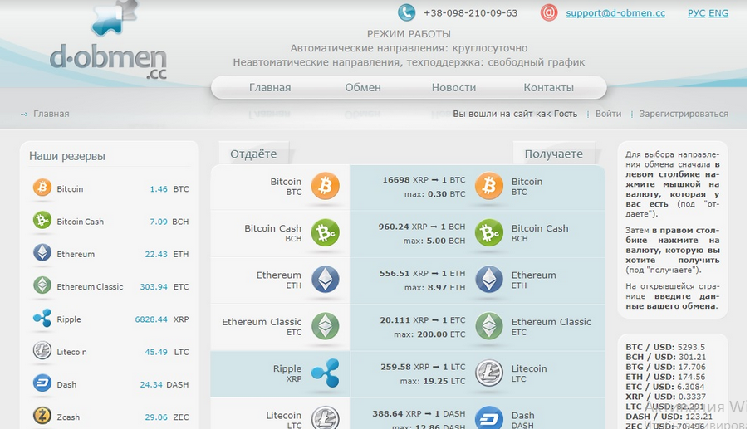Go to the Новости menu item
This screenshot has height=429, width=747.
pyautogui.click(x=453, y=88)
